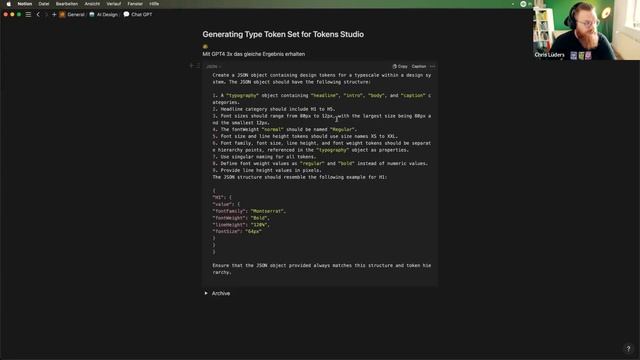This screenshot has width=640, height=360.
Task: Click the text Mit GPT4 3x das gleiche Ergebnis
Action: [x=253, y=54]
